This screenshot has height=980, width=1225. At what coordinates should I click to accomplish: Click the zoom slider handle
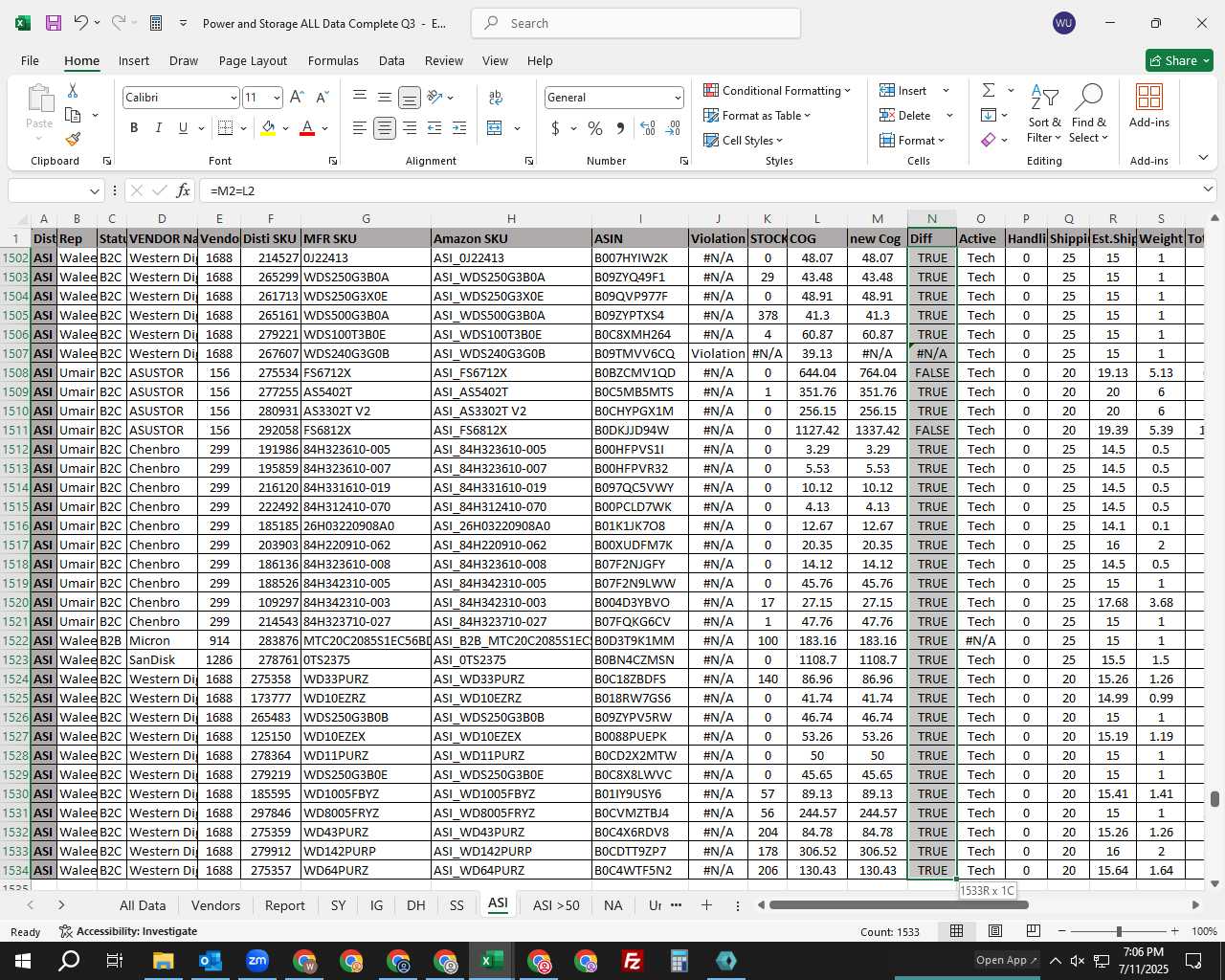pyautogui.click(x=1119, y=931)
